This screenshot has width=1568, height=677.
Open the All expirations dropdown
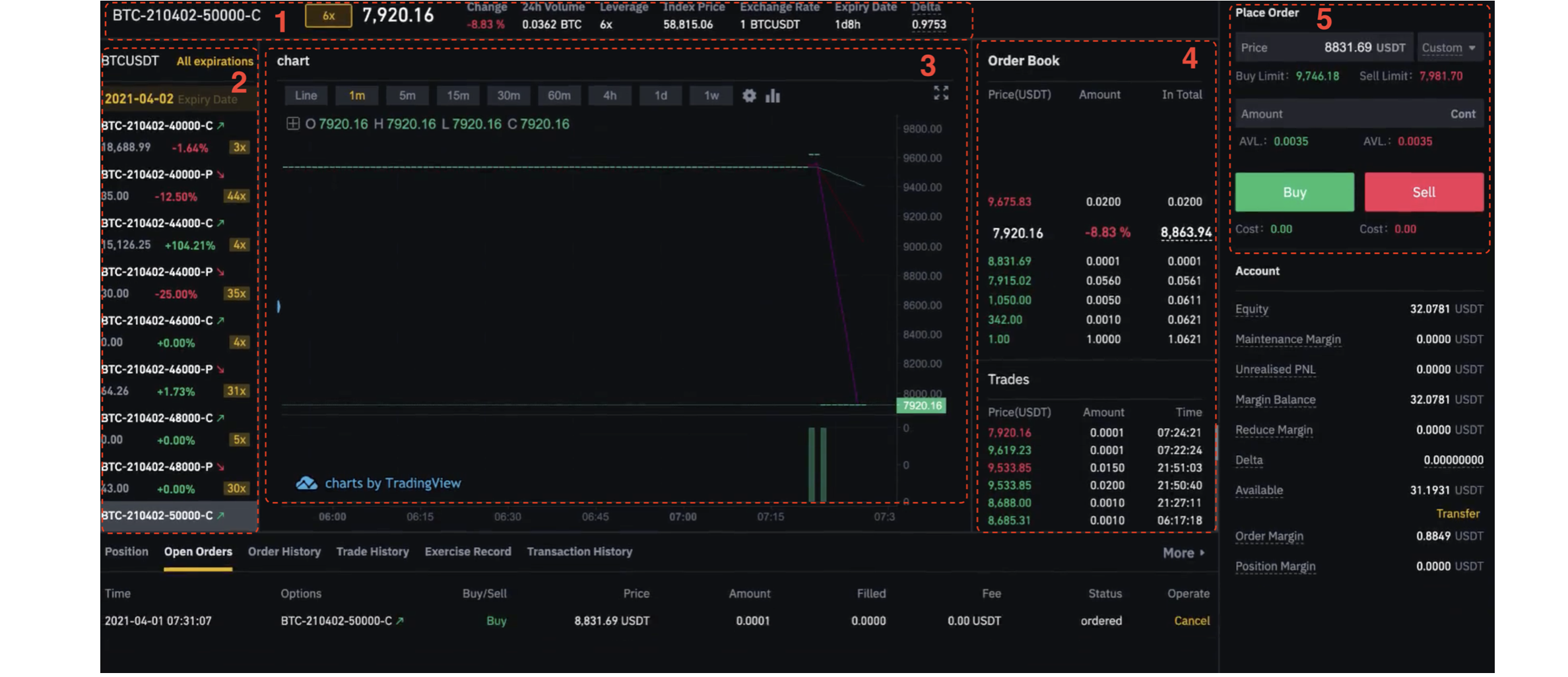coord(213,60)
